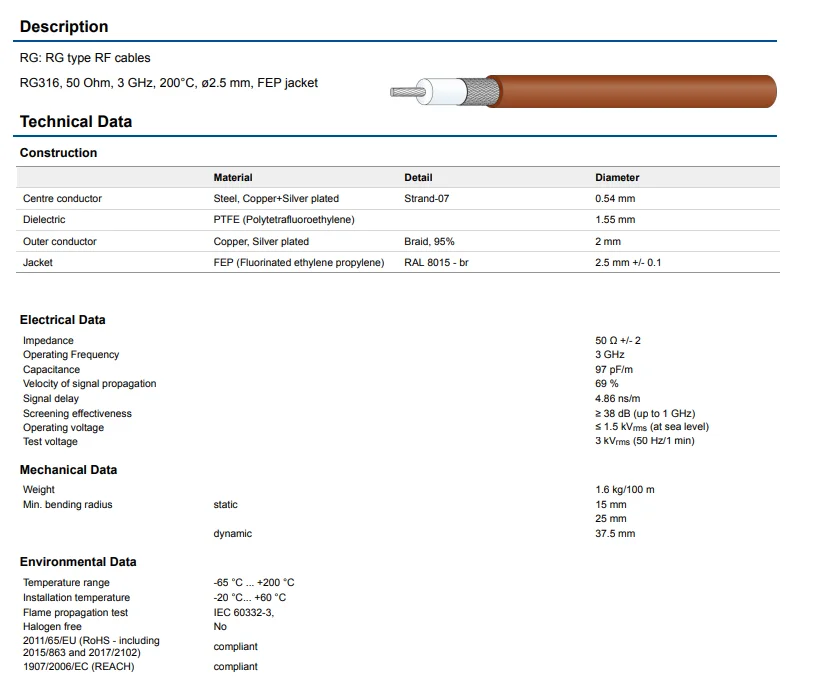Select the '-20 °C... +60 °C' value
Viewport: 827px width, 685px height.
pos(249,597)
